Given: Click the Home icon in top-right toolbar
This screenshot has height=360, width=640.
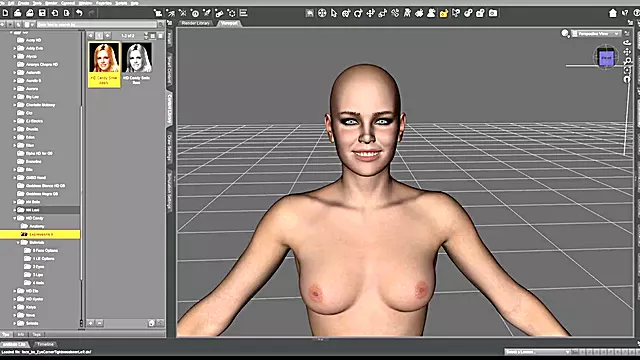Looking at the screenshot, I should (613, 13).
